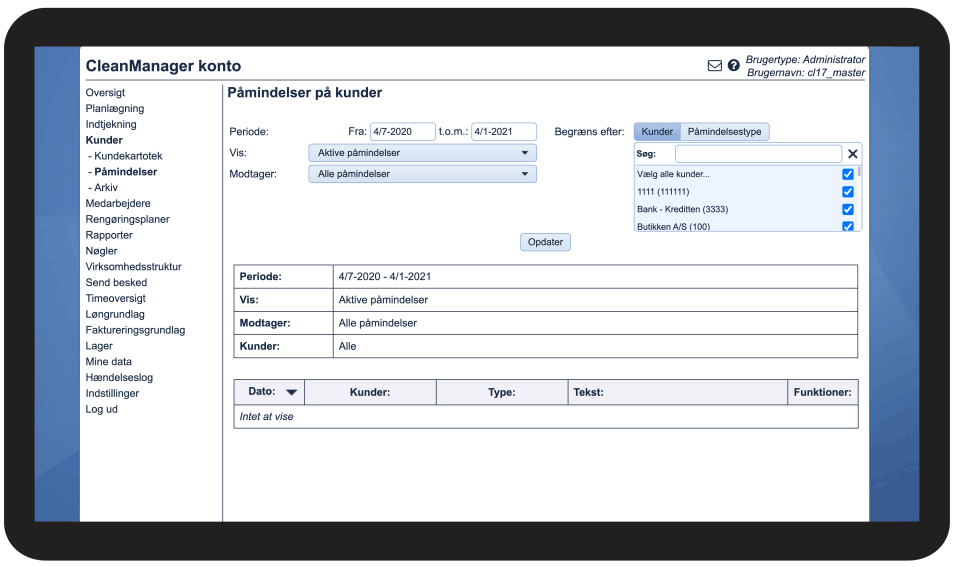Switch to the Kunder filter tab

pos(657,131)
